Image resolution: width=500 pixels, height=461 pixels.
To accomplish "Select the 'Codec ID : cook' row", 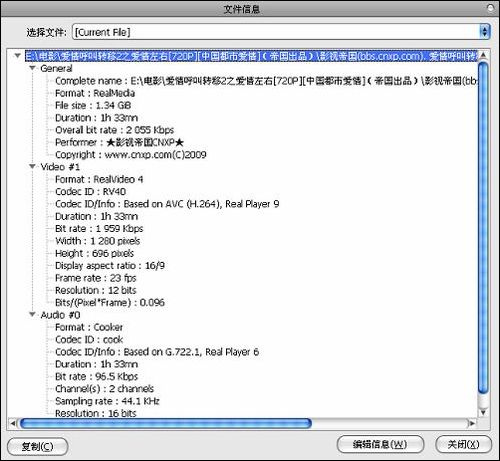I will click(89, 340).
